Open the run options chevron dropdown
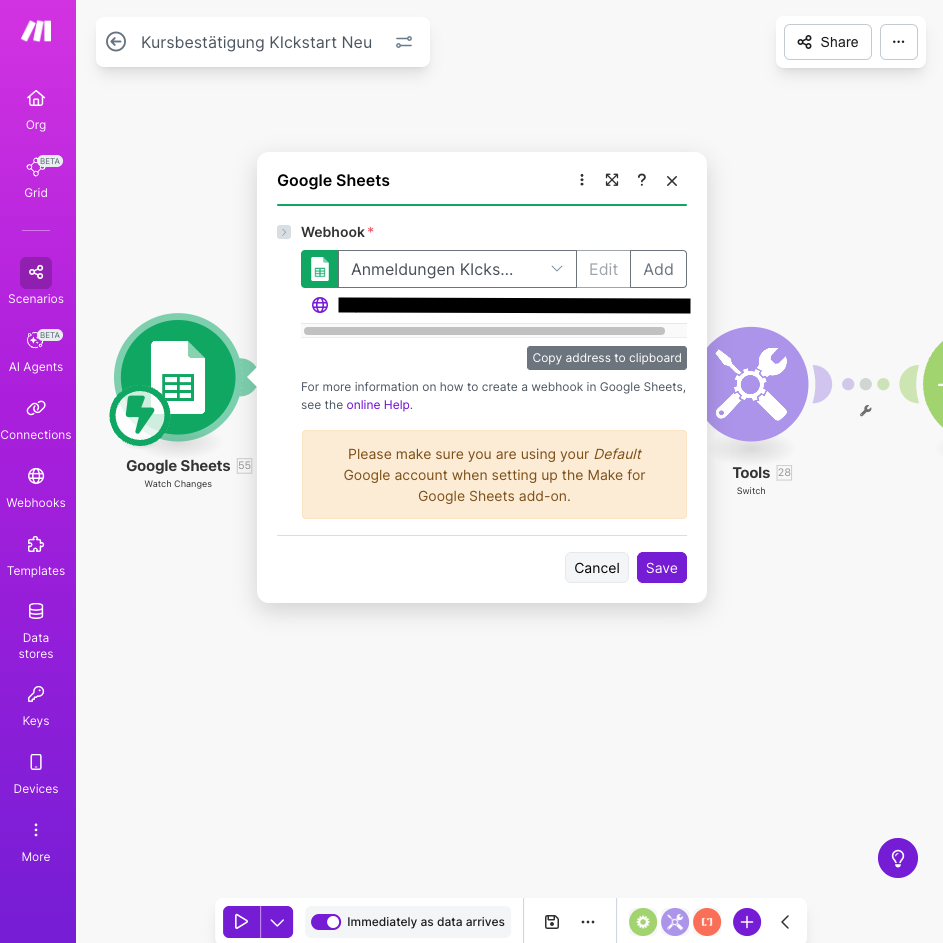943x943 pixels. (277, 922)
